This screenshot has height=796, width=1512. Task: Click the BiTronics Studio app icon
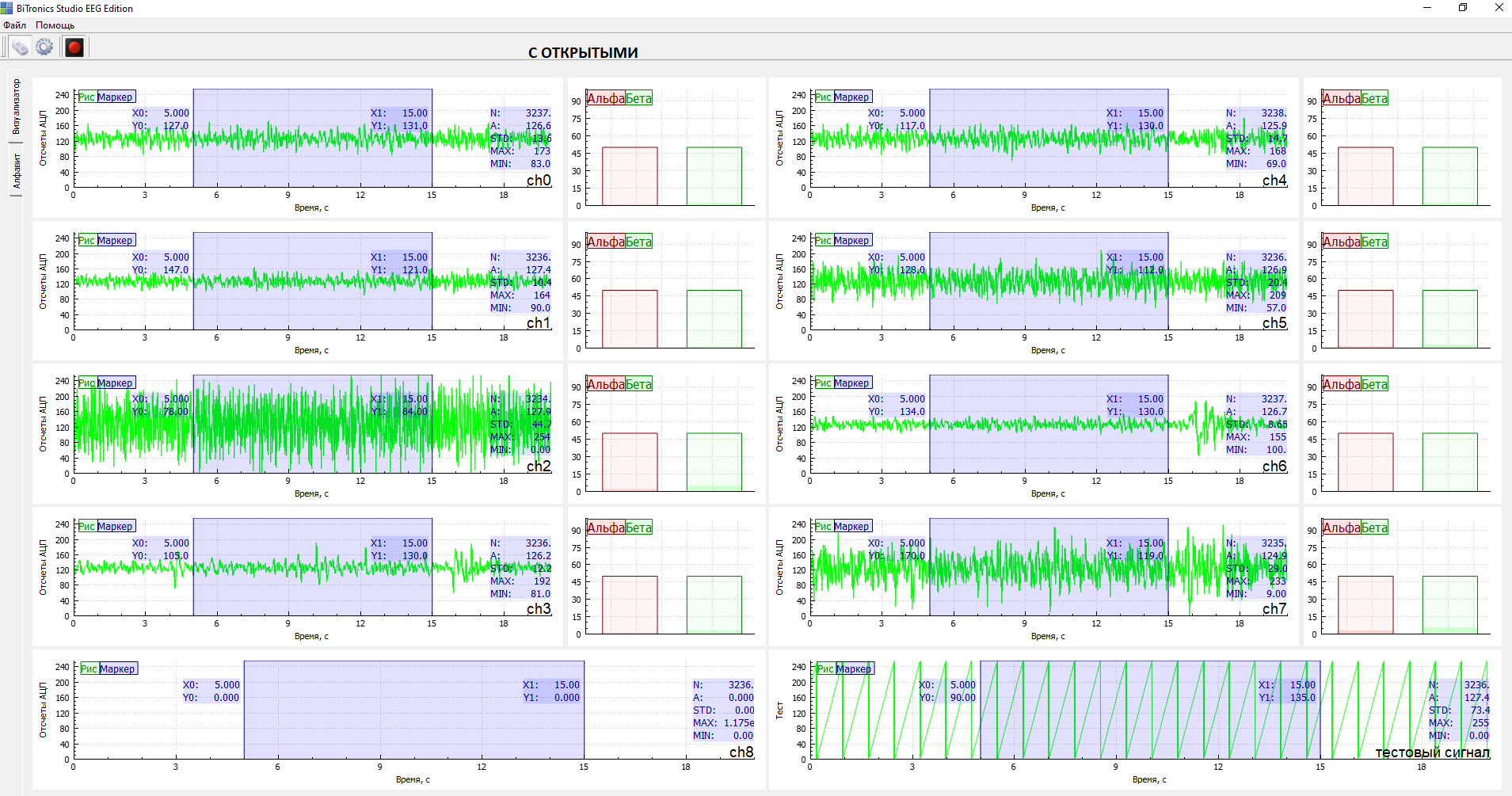click(7, 8)
